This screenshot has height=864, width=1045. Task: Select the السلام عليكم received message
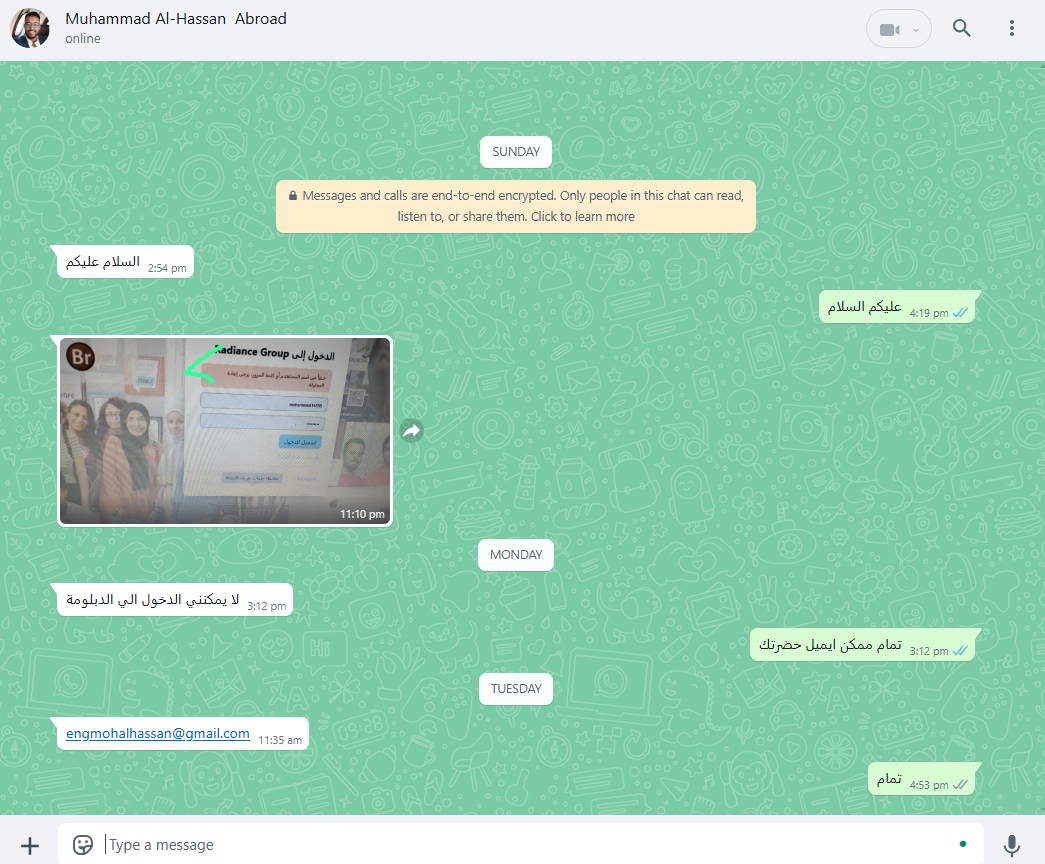point(125,262)
